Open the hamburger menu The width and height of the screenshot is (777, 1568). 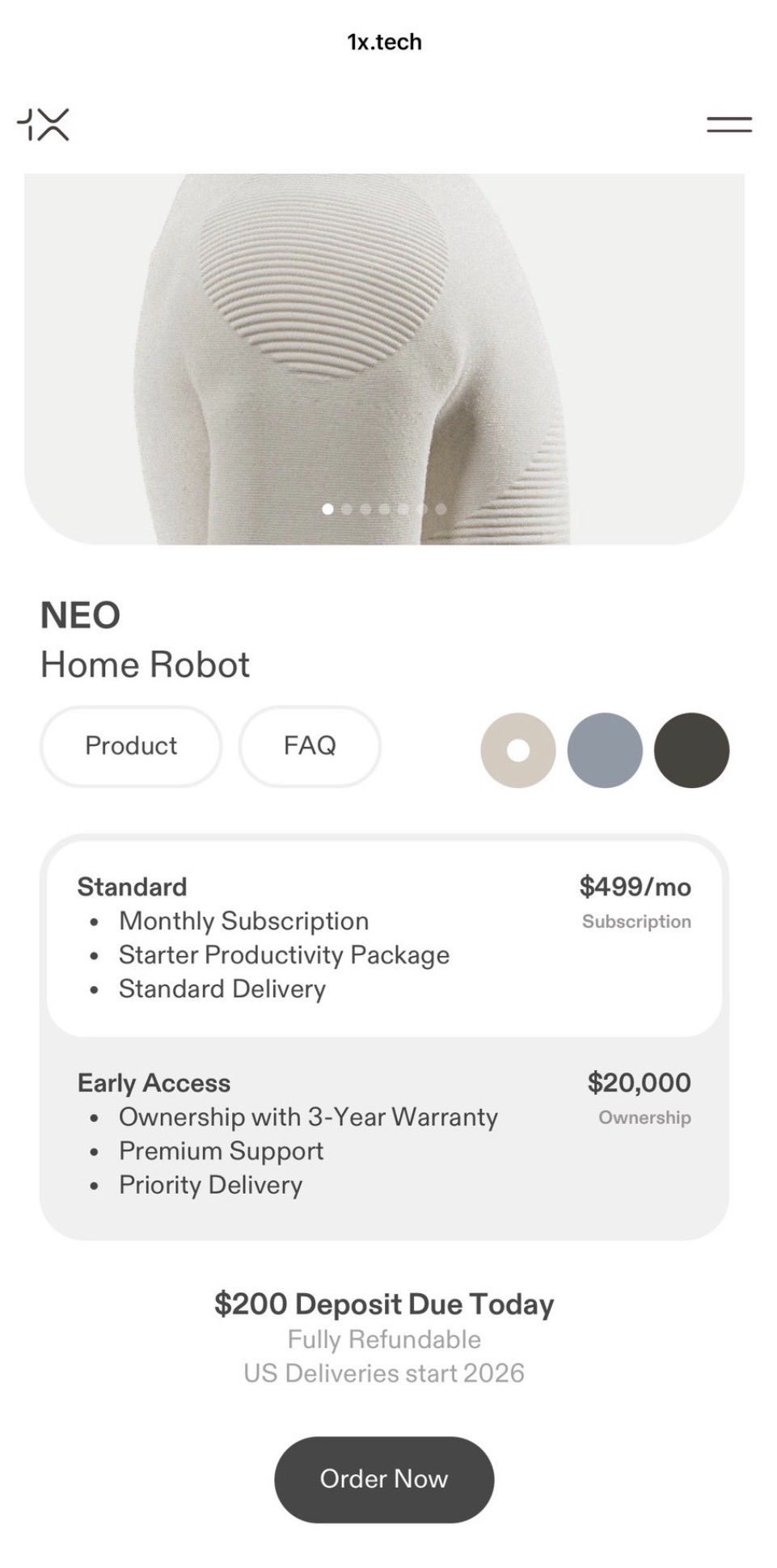pyautogui.click(x=728, y=124)
